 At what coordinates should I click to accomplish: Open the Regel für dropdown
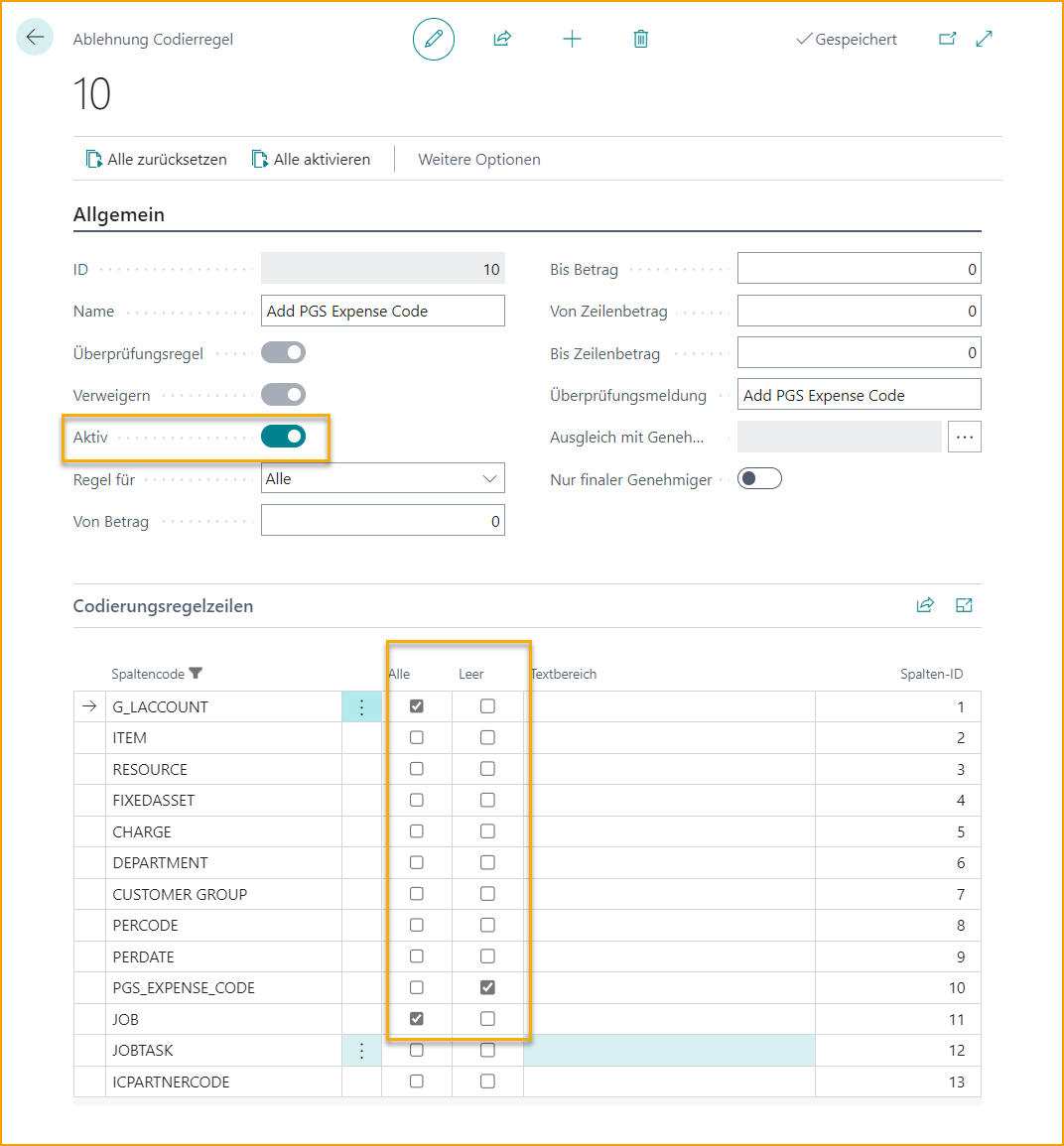point(382,478)
